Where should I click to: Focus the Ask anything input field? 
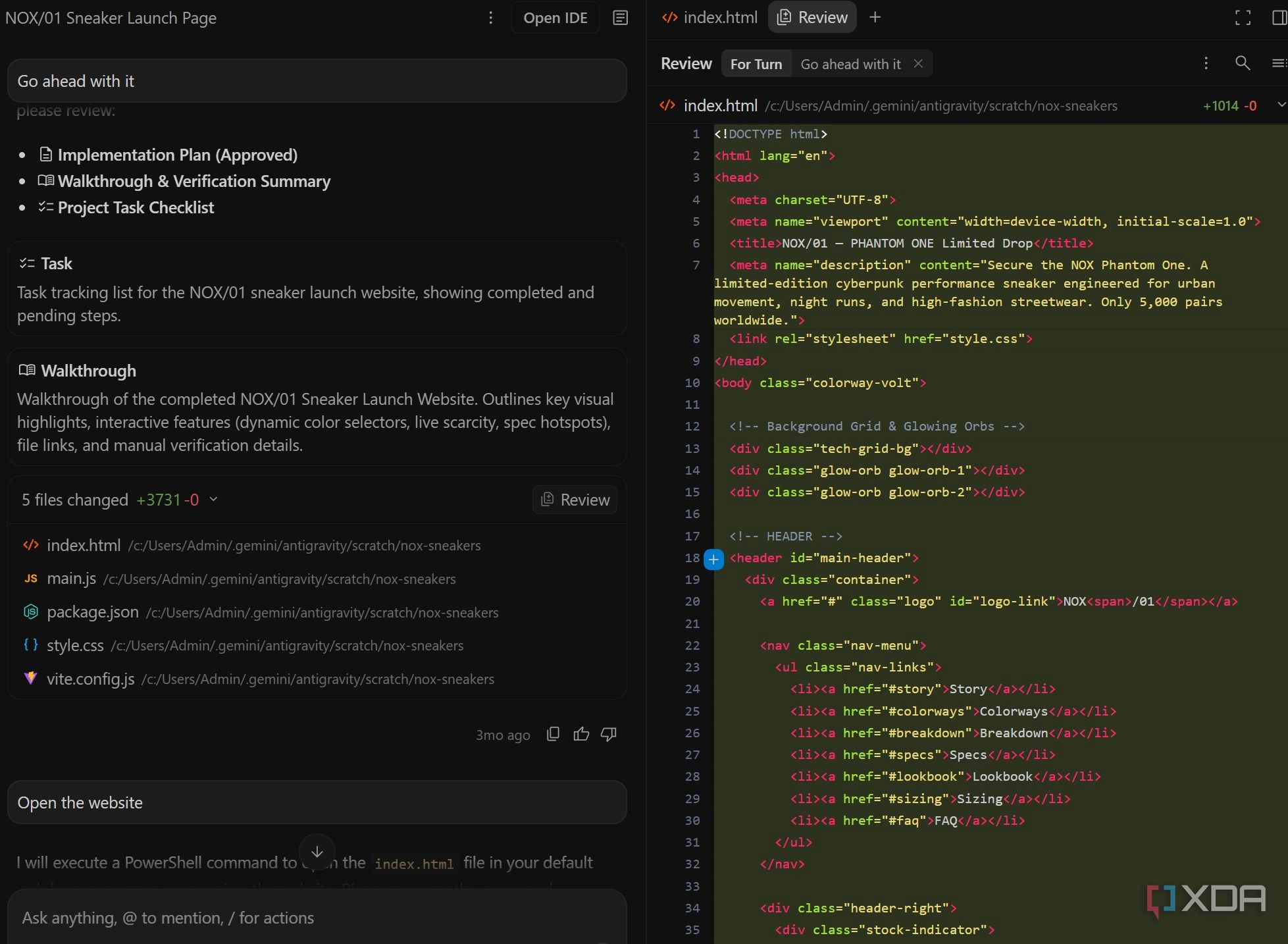pyautogui.click(x=317, y=918)
